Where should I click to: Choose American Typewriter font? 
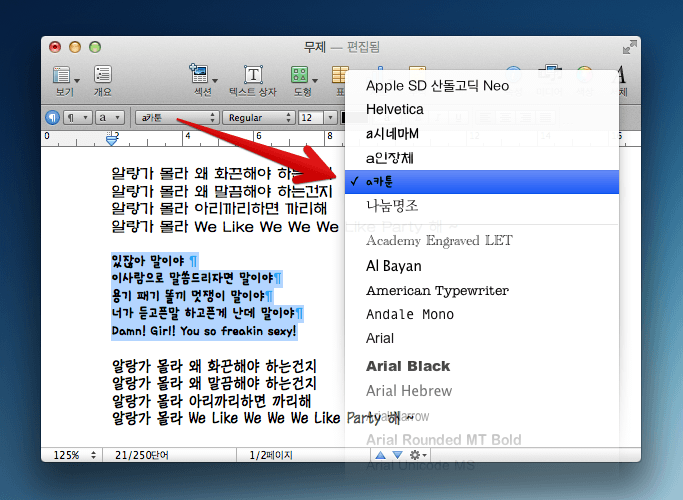click(x=482, y=290)
